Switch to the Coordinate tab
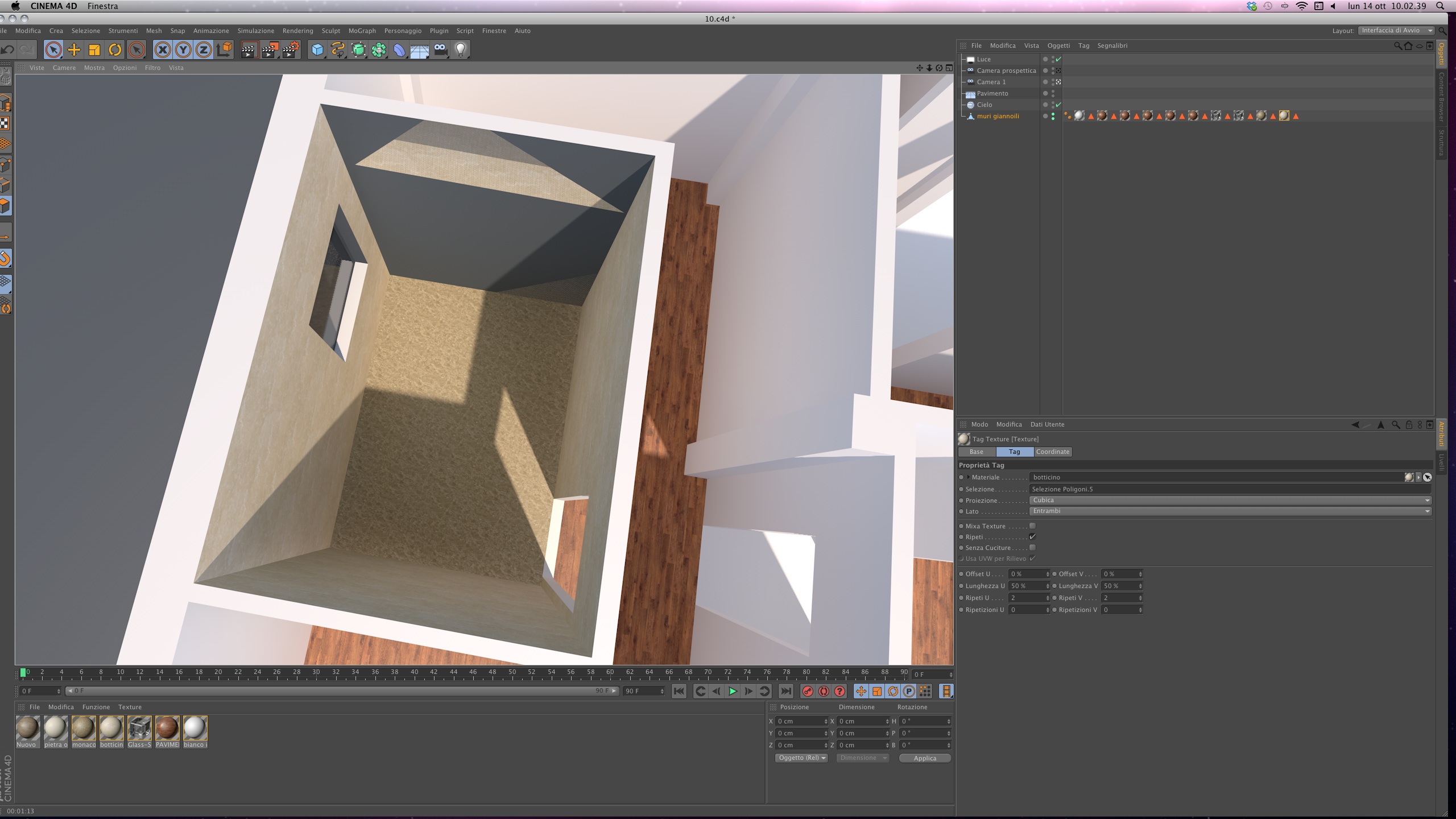The image size is (1456, 819). click(1052, 452)
